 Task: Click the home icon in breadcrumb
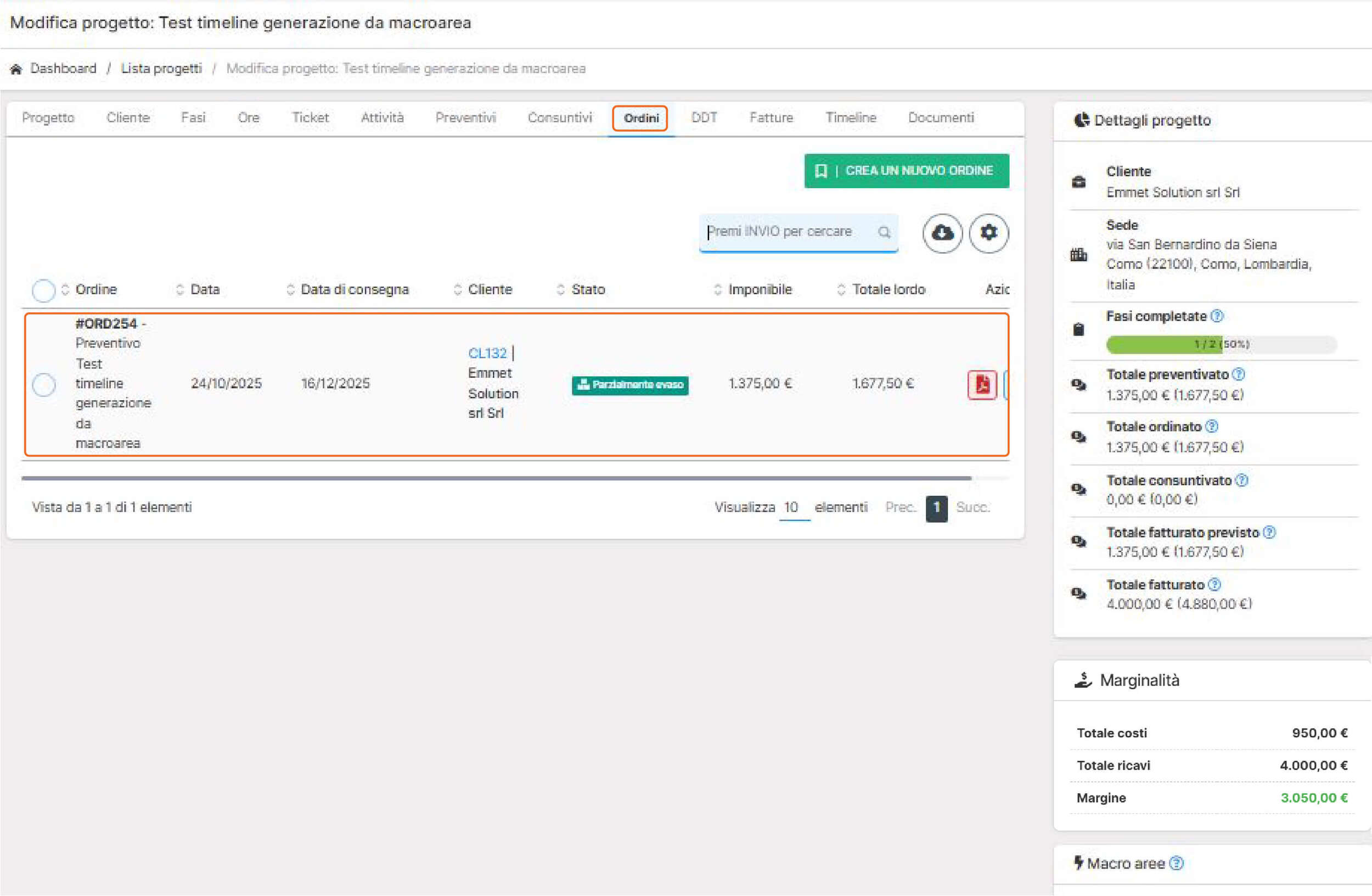coord(16,69)
